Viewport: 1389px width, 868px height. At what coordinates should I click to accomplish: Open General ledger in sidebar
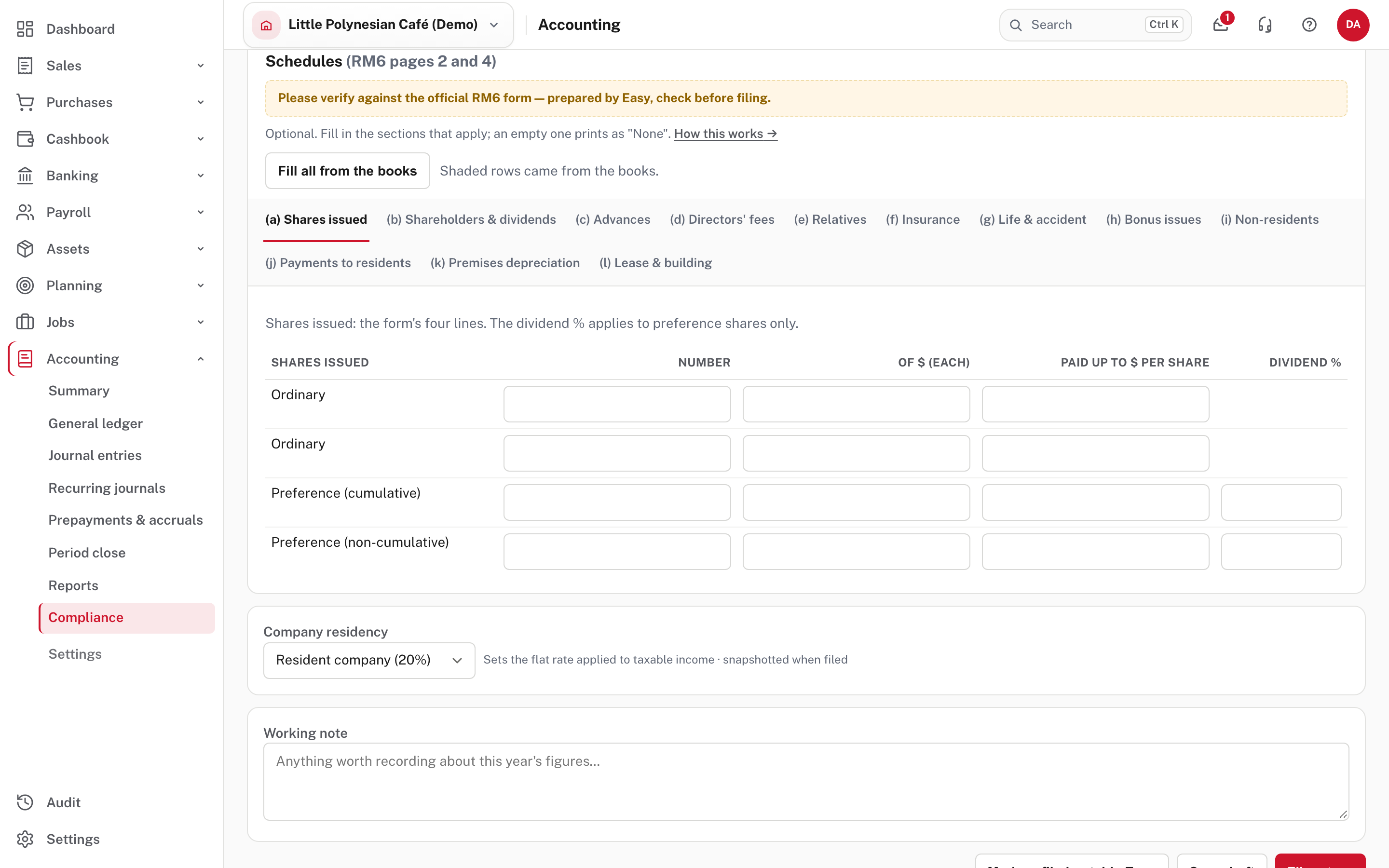click(x=95, y=424)
